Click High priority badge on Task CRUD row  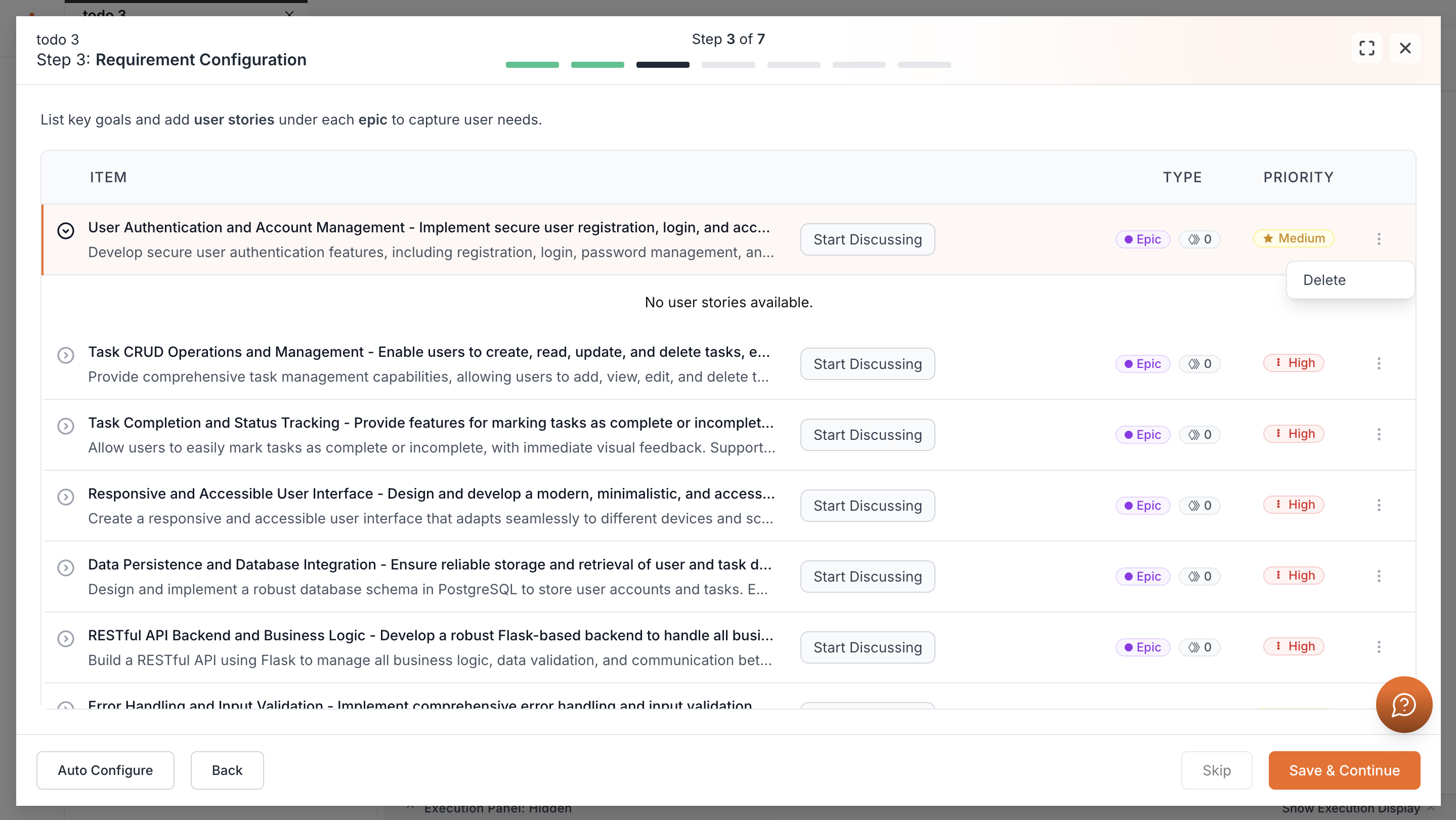(1293, 362)
